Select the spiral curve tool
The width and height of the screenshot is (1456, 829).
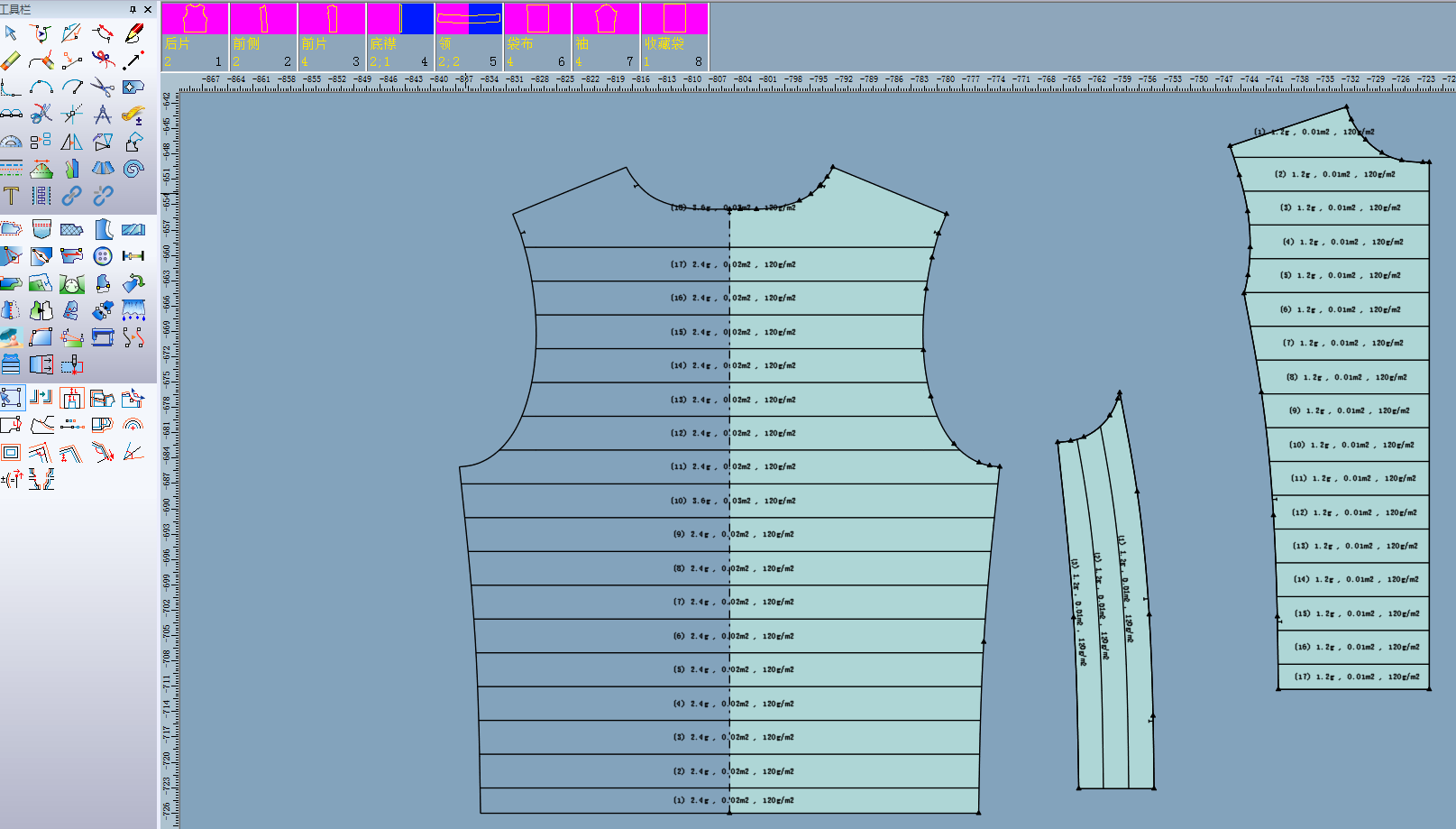click(x=134, y=168)
